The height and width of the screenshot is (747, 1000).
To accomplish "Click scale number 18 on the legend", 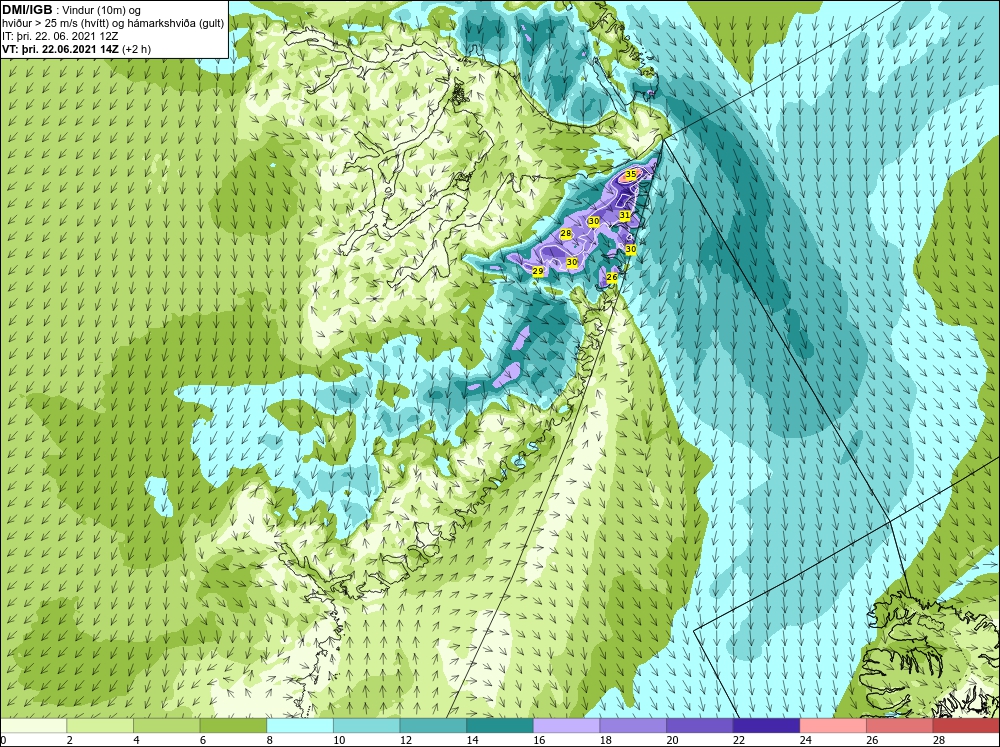I will pos(605,740).
